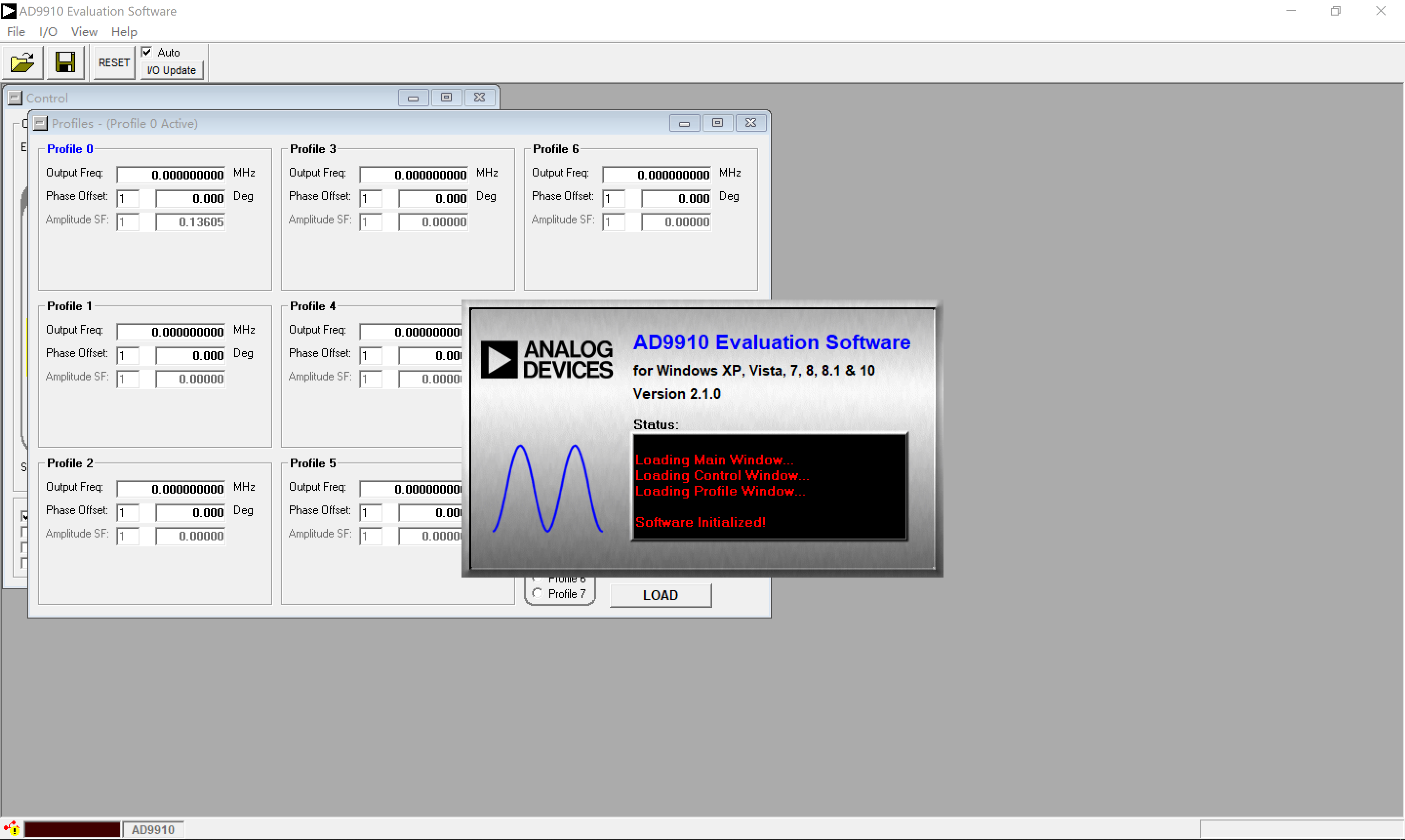Click Profile 6 Phase Offset degrees field
This screenshot has height=840, width=1405.
coord(677,198)
